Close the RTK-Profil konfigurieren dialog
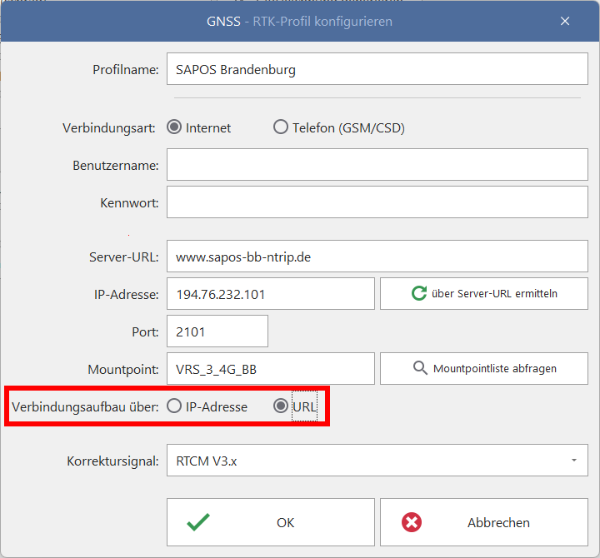 click(x=565, y=21)
